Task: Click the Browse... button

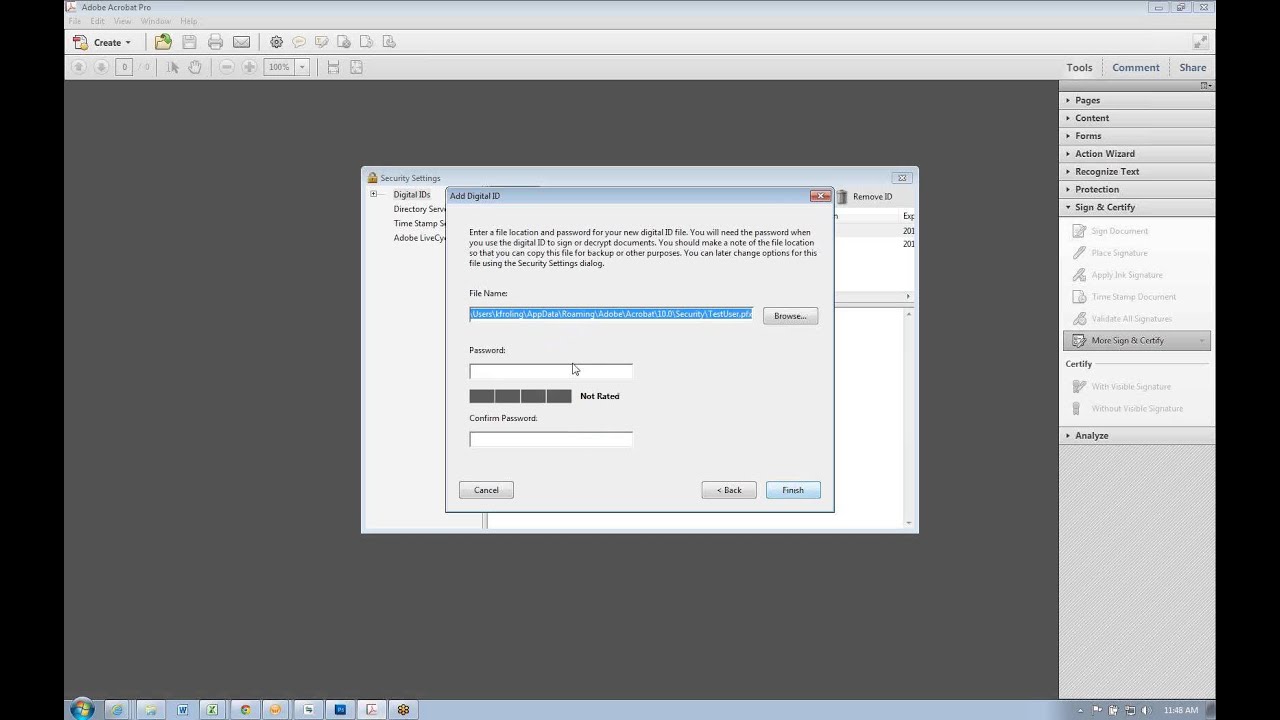Action: point(790,316)
